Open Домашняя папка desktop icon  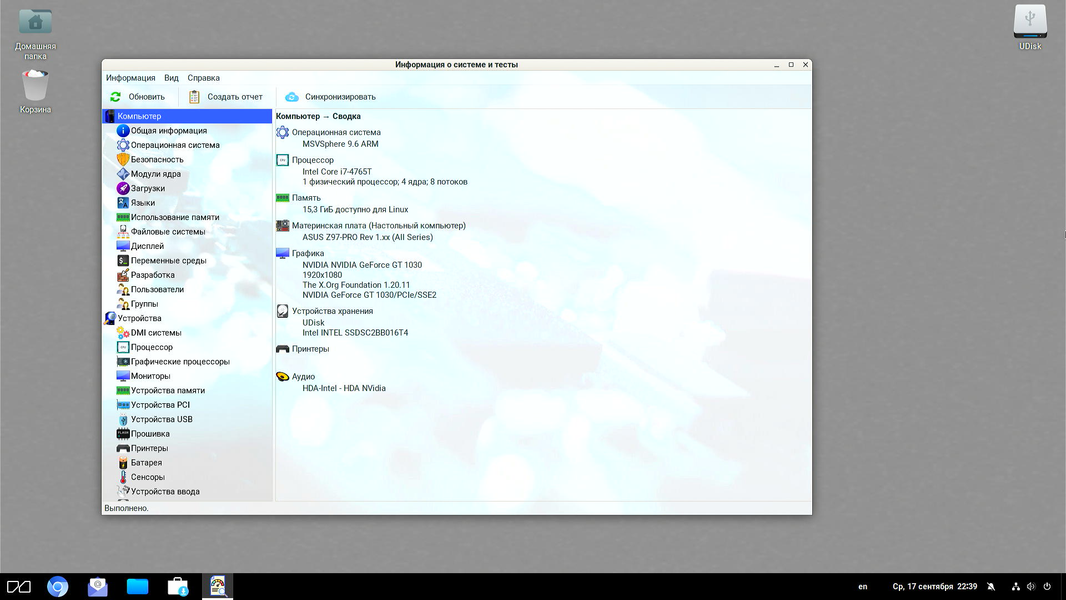(x=35, y=34)
